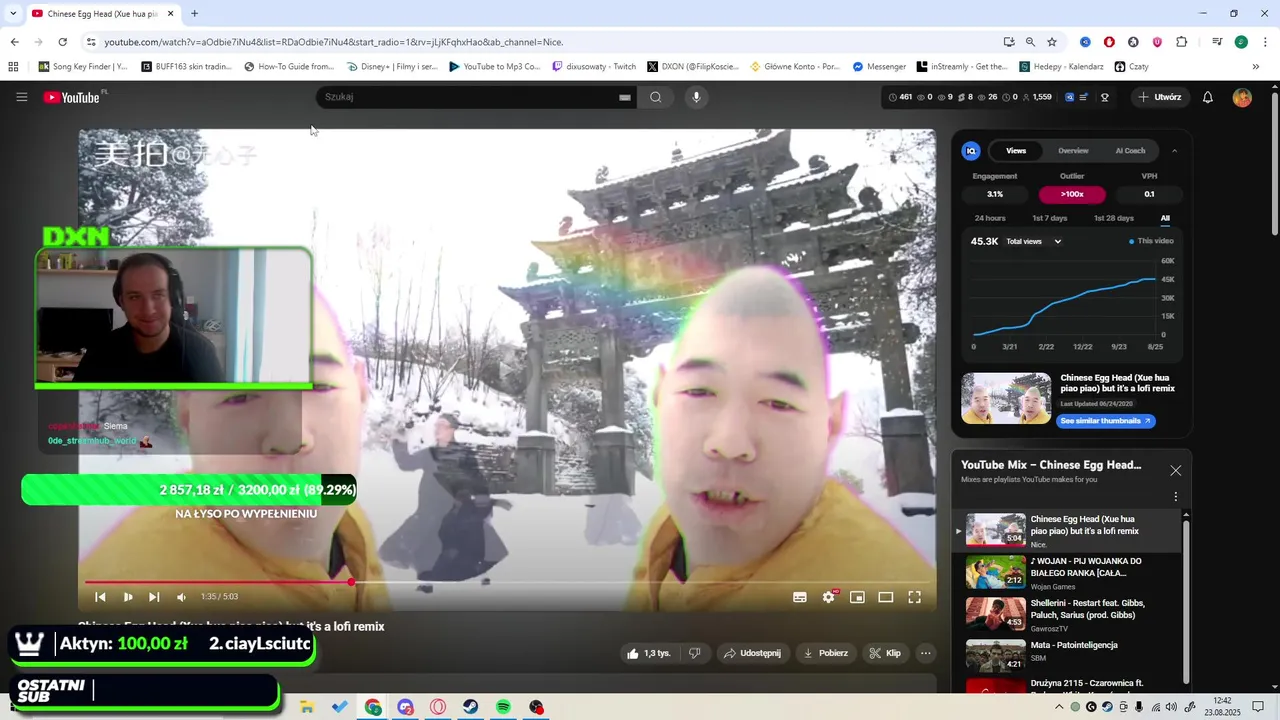Image resolution: width=1280 pixels, height=720 pixels.
Task: Expand more bookmarks chevron
Action: (x=1255, y=67)
